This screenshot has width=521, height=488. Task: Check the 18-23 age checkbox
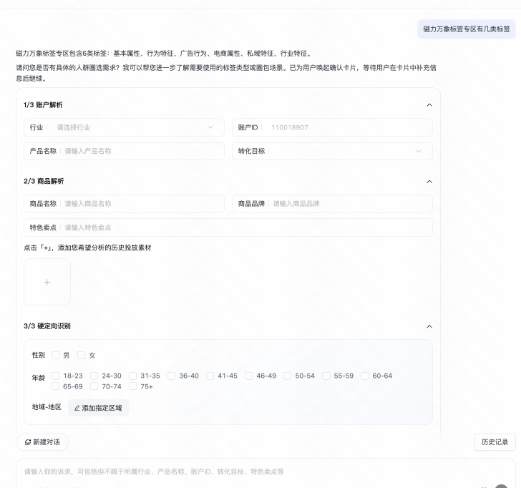(x=55, y=376)
